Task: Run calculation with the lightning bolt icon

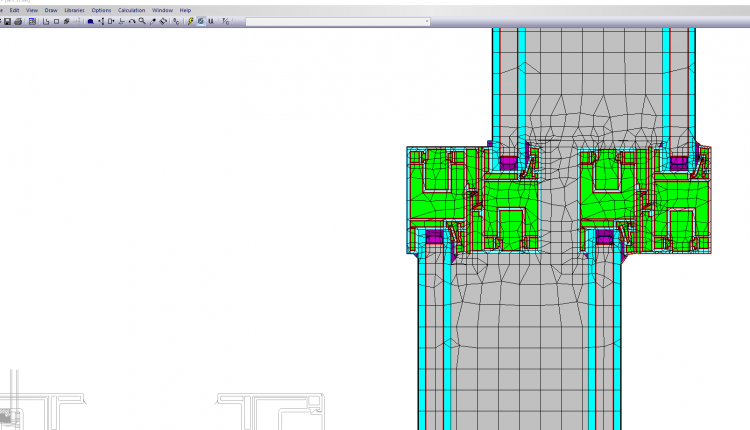Action: click(x=190, y=21)
